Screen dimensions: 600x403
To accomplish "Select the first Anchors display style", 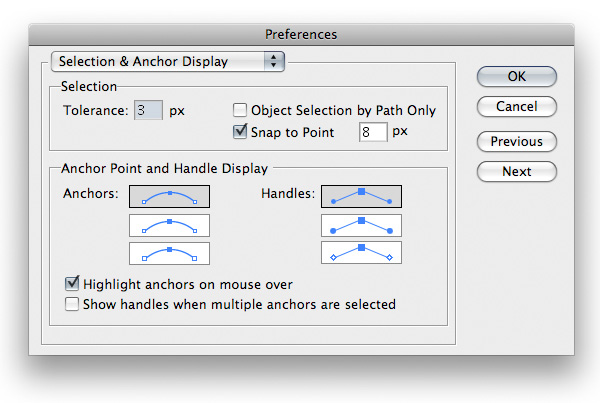I will click(x=169, y=197).
